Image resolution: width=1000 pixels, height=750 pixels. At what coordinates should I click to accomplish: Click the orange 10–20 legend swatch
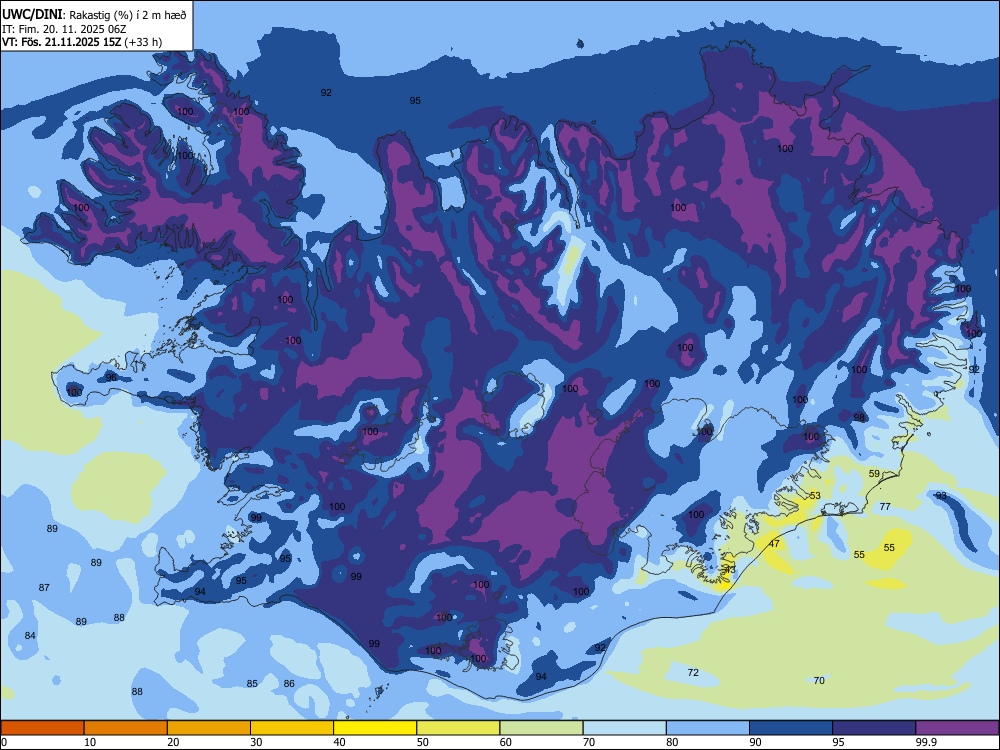[x=126, y=728]
